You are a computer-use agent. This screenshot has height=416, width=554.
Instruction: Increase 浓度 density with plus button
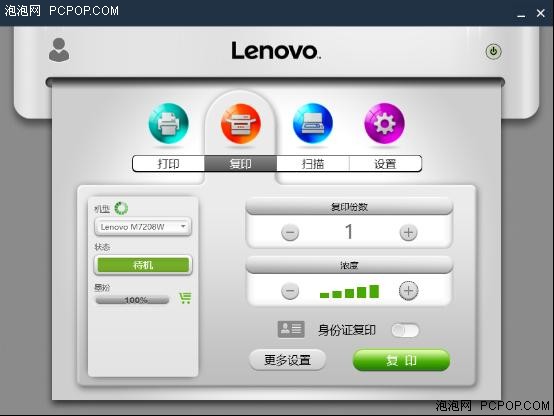(408, 291)
